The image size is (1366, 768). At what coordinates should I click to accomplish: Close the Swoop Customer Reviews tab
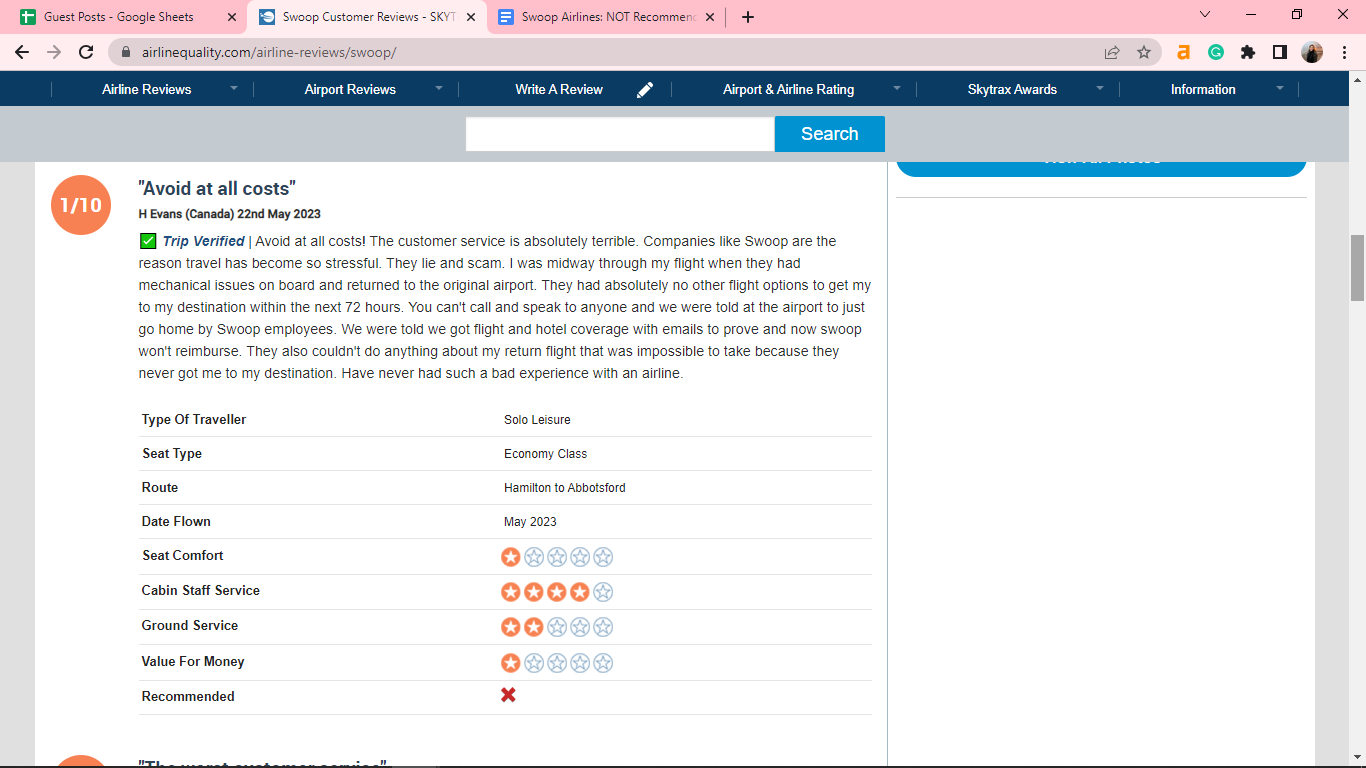click(x=471, y=17)
